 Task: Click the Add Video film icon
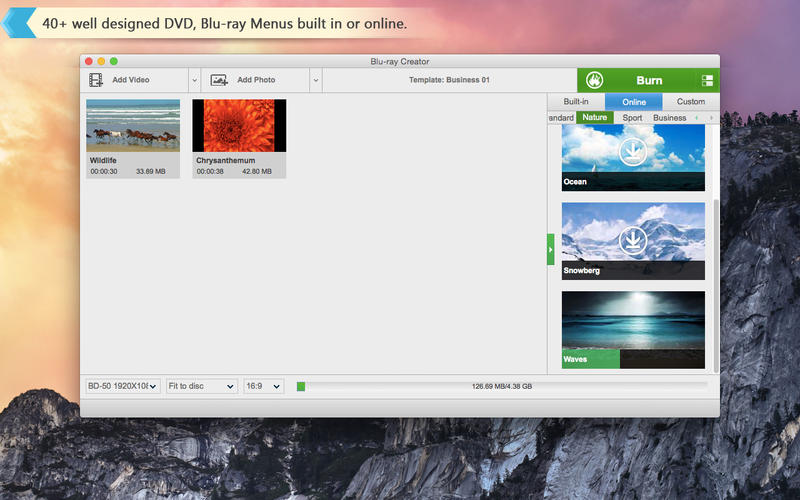pos(96,80)
